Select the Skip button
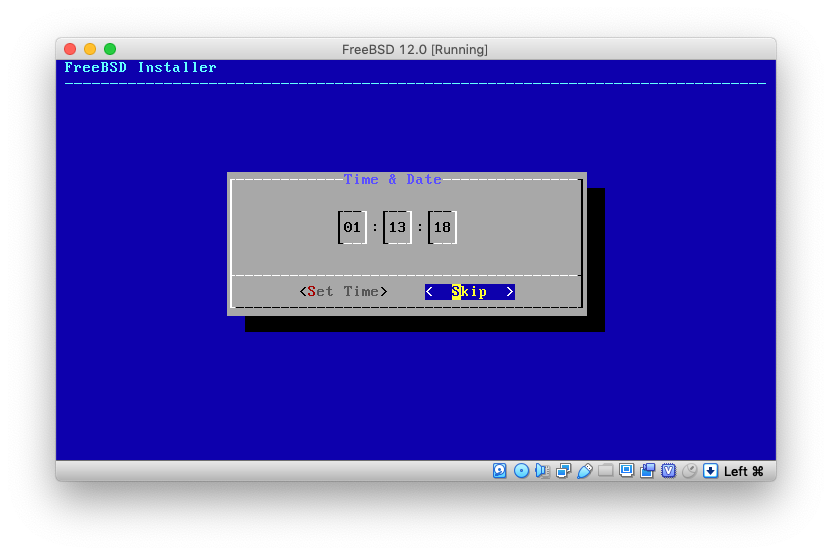Viewport: 832px width, 555px height. coord(469,292)
